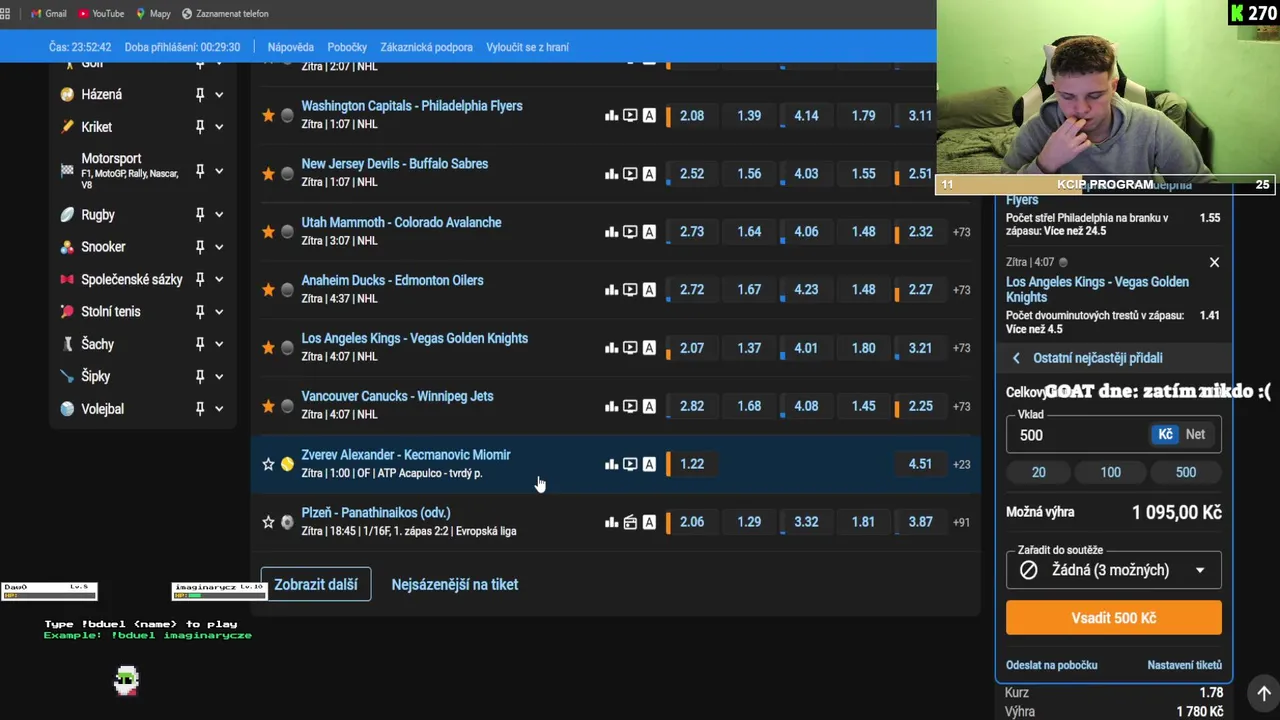Open Pobočky in top bar
1280x720 pixels.
[347, 47]
